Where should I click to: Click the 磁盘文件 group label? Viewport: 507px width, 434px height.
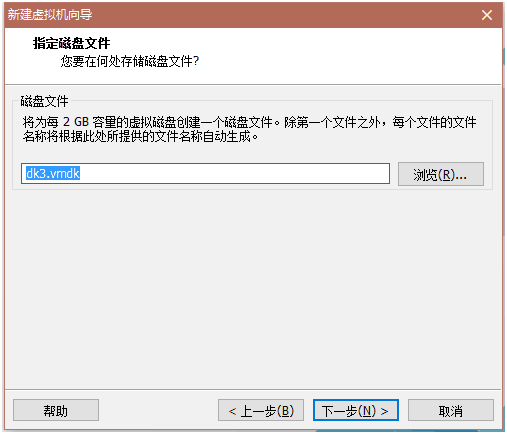pos(44,101)
